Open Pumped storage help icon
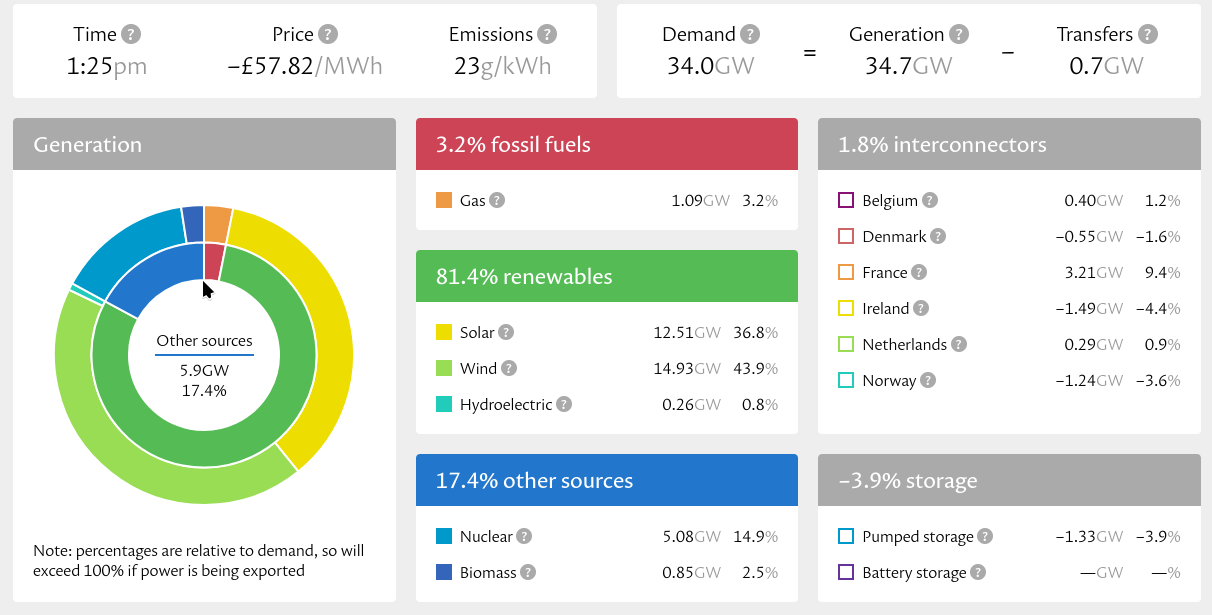Screen dimensions: 1212x615 [985, 536]
